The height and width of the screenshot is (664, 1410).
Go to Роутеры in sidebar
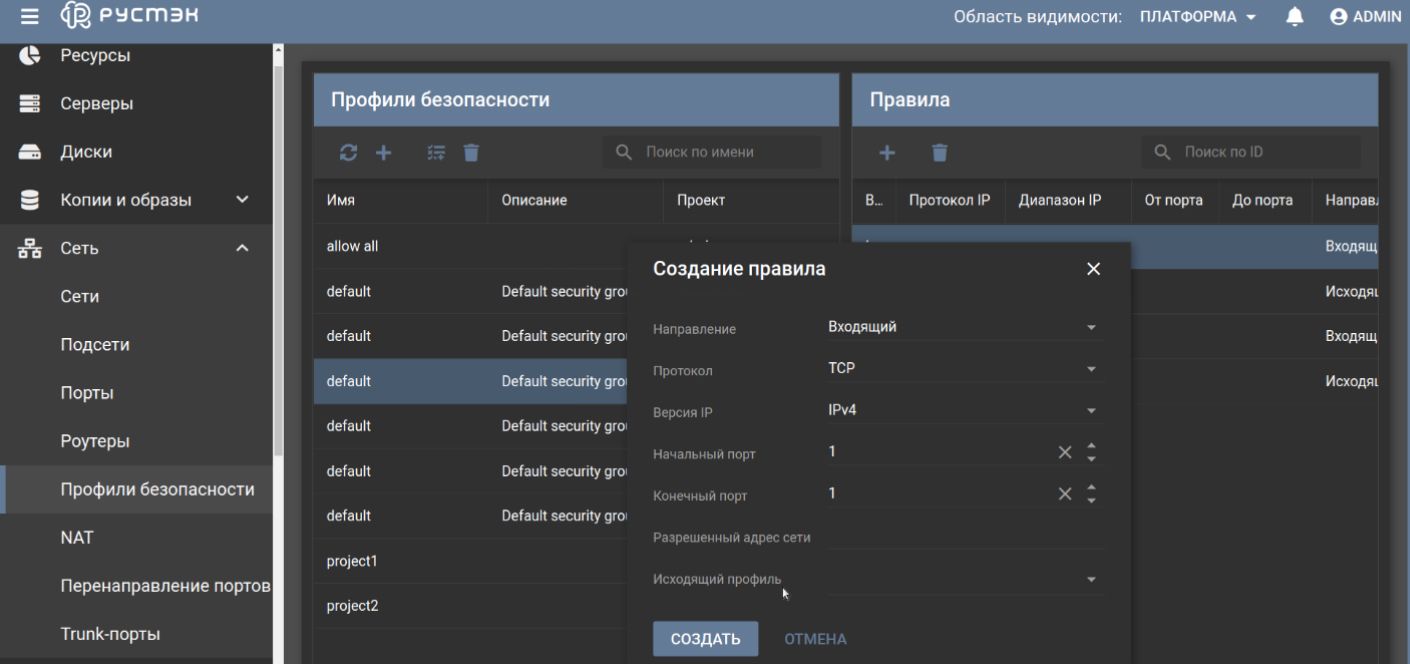(x=95, y=441)
